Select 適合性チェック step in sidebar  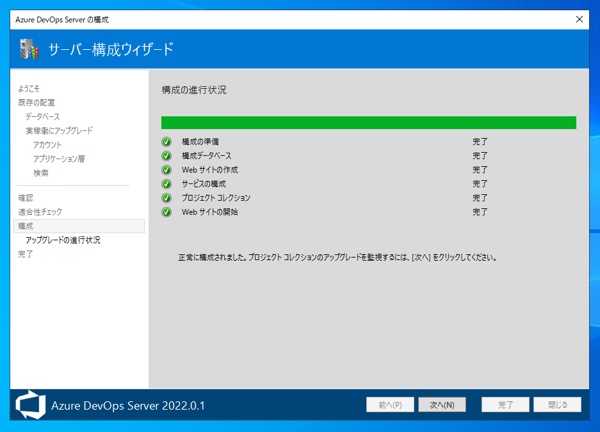pyautogui.click(x=40, y=212)
